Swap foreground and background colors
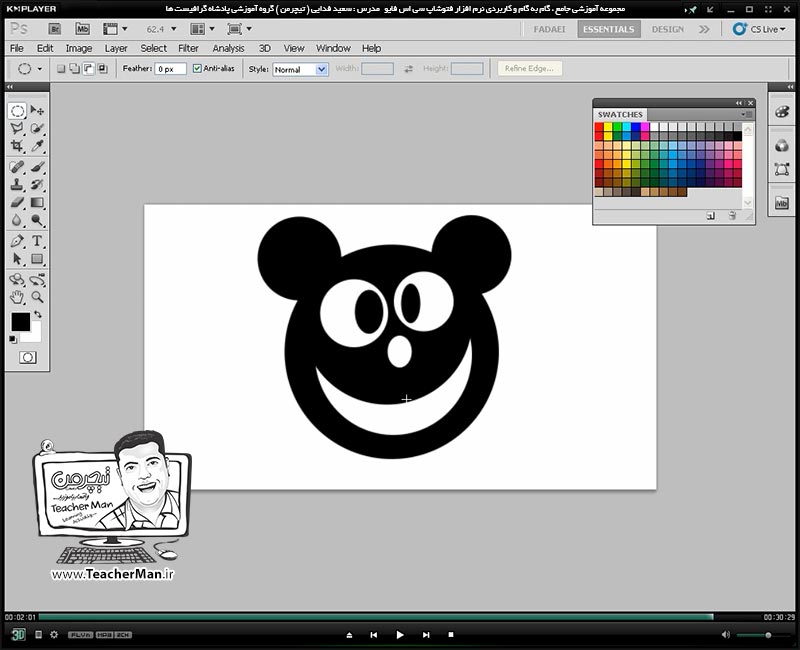Viewport: 800px width, 650px height. click(38, 314)
